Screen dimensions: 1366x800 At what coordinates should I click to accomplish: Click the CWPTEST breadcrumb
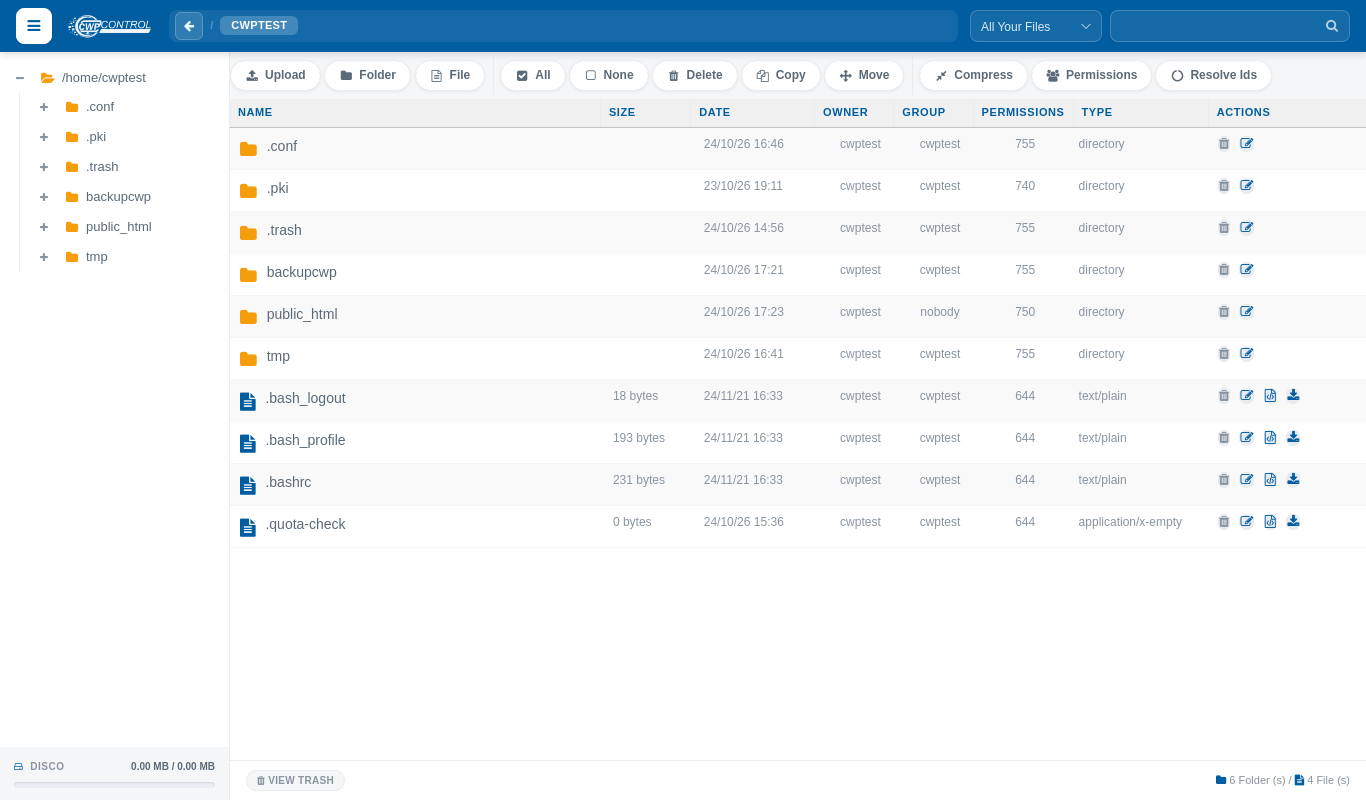point(259,26)
